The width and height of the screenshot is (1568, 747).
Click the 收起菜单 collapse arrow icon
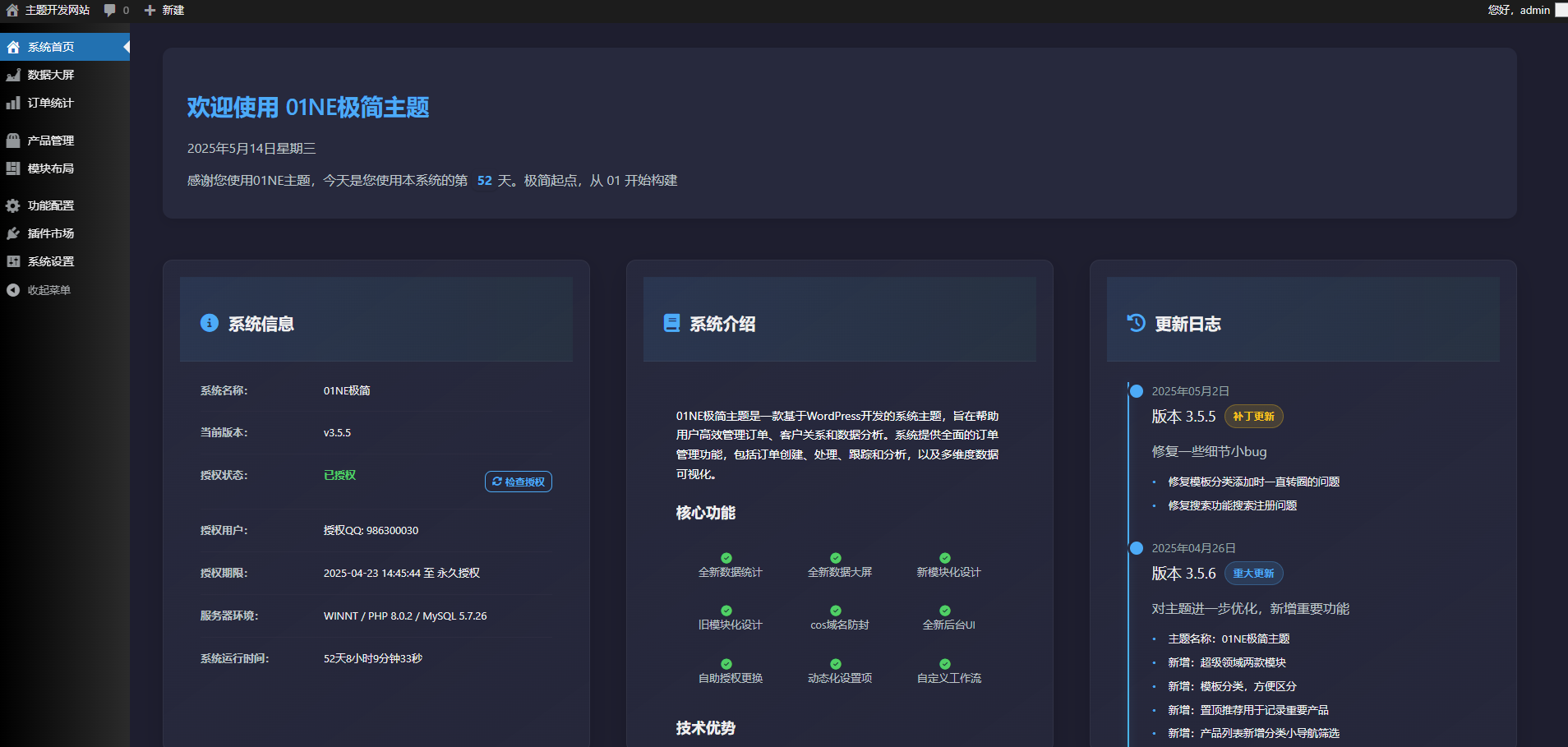click(13, 290)
